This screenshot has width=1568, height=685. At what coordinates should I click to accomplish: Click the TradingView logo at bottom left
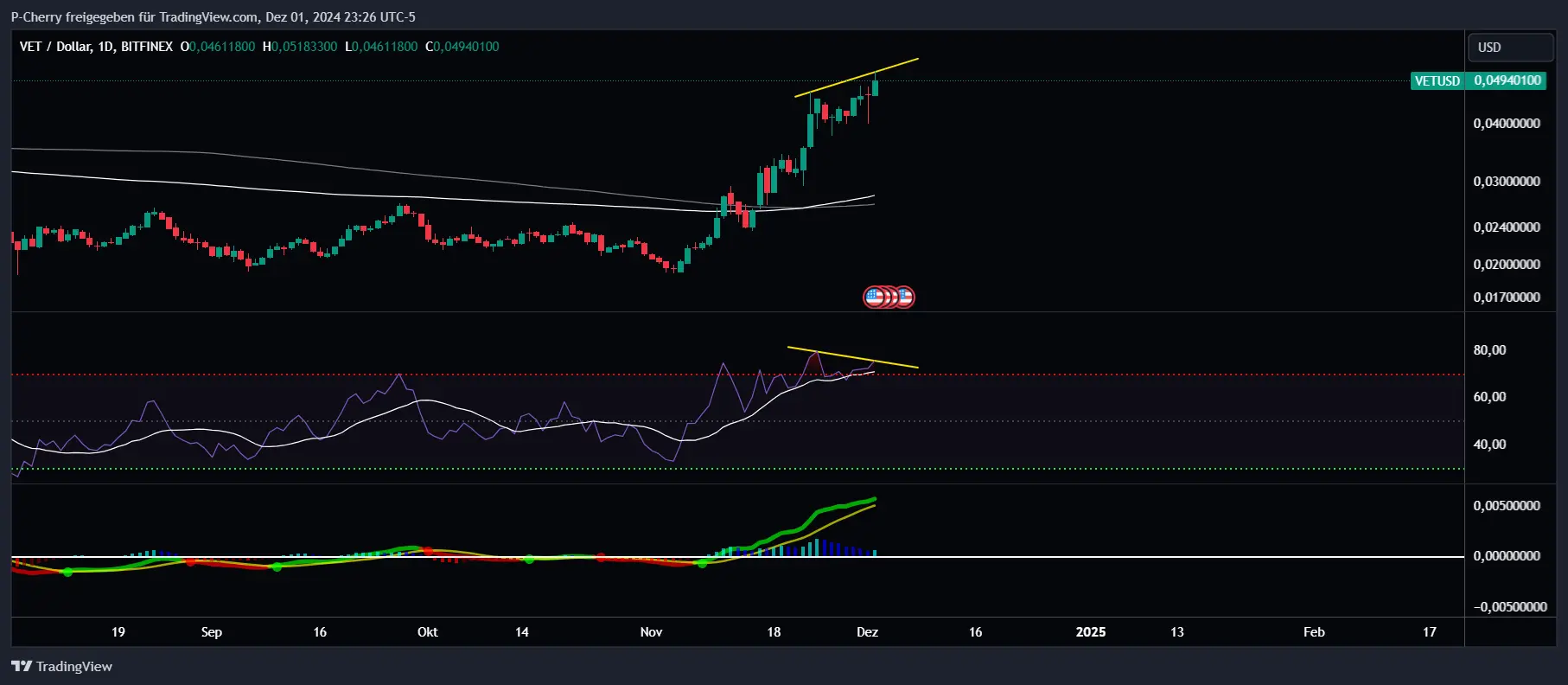click(61, 666)
